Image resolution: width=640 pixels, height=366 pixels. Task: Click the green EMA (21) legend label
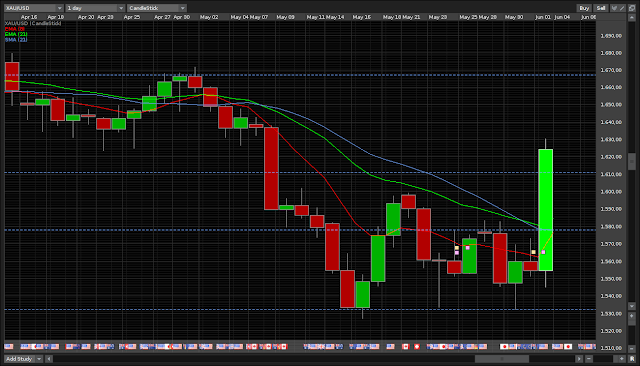(x=16, y=34)
